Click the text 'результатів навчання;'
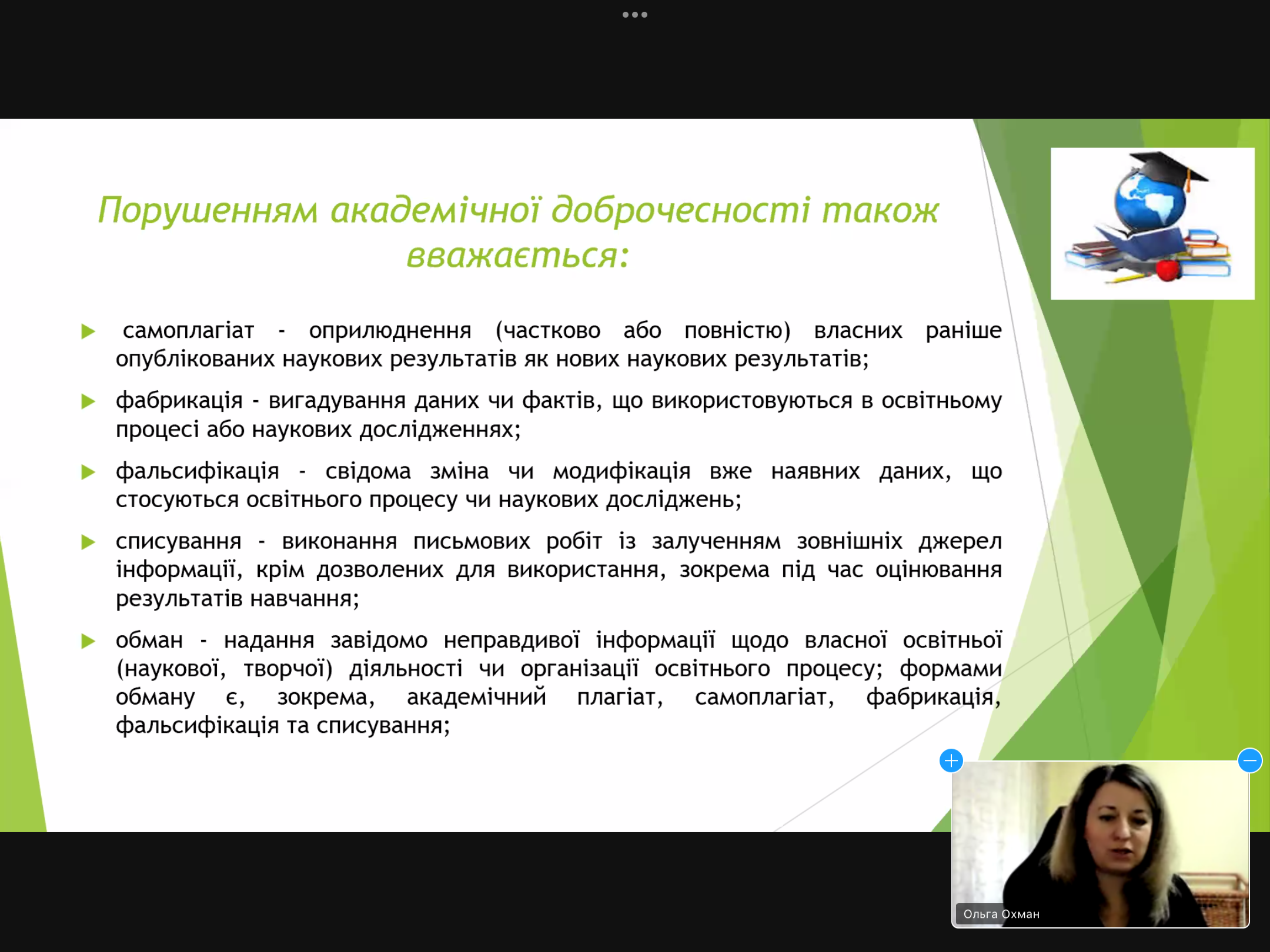 pyautogui.click(x=237, y=599)
